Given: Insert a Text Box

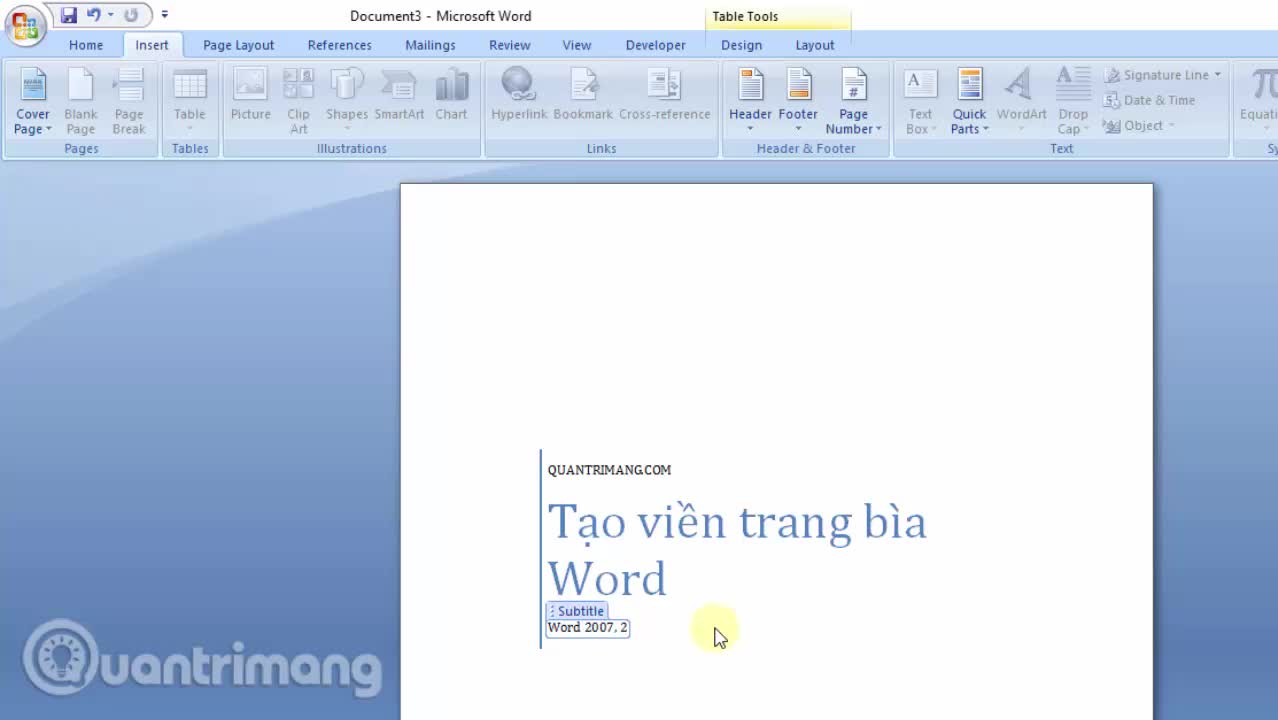Looking at the screenshot, I should coord(920,101).
